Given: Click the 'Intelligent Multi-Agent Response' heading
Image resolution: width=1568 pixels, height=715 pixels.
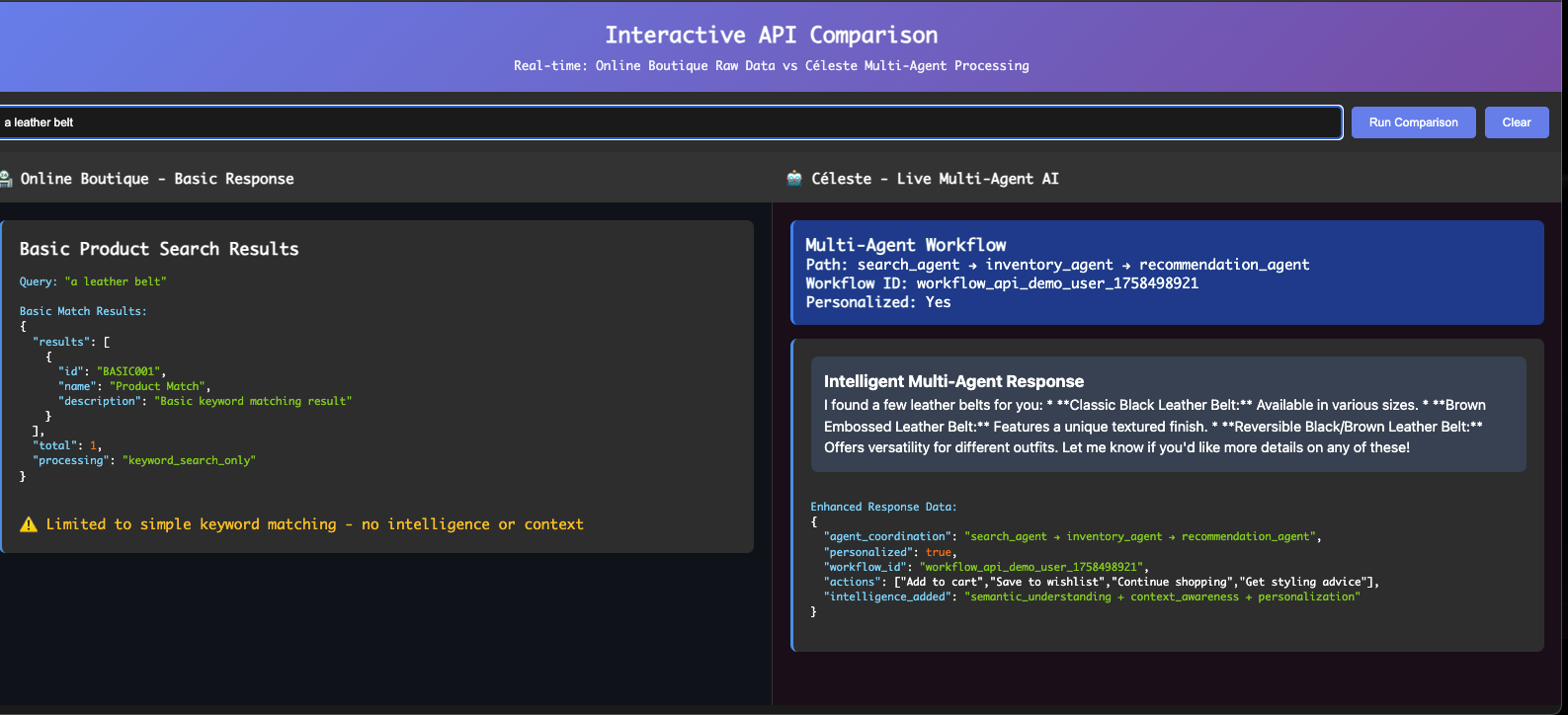Looking at the screenshot, I should click(x=953, y=381).
